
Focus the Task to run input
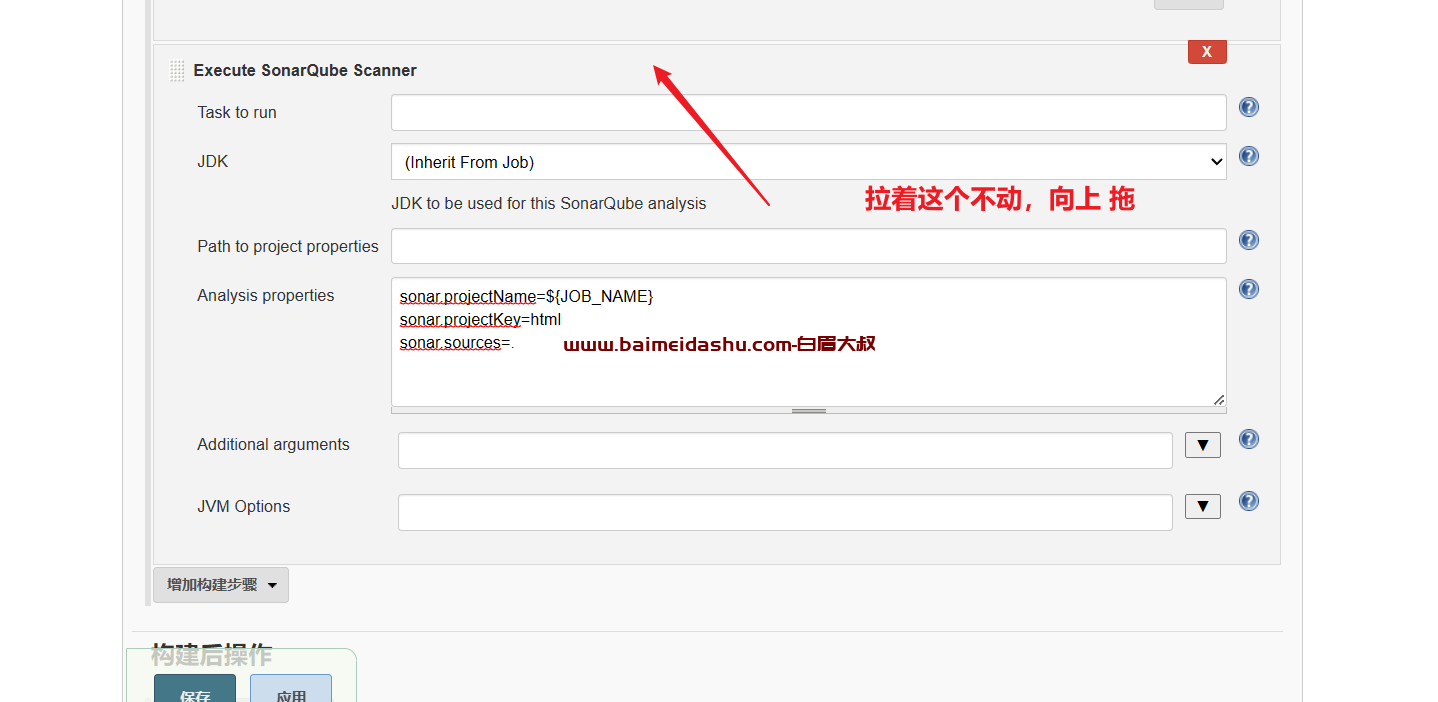[x=808, y=112]
